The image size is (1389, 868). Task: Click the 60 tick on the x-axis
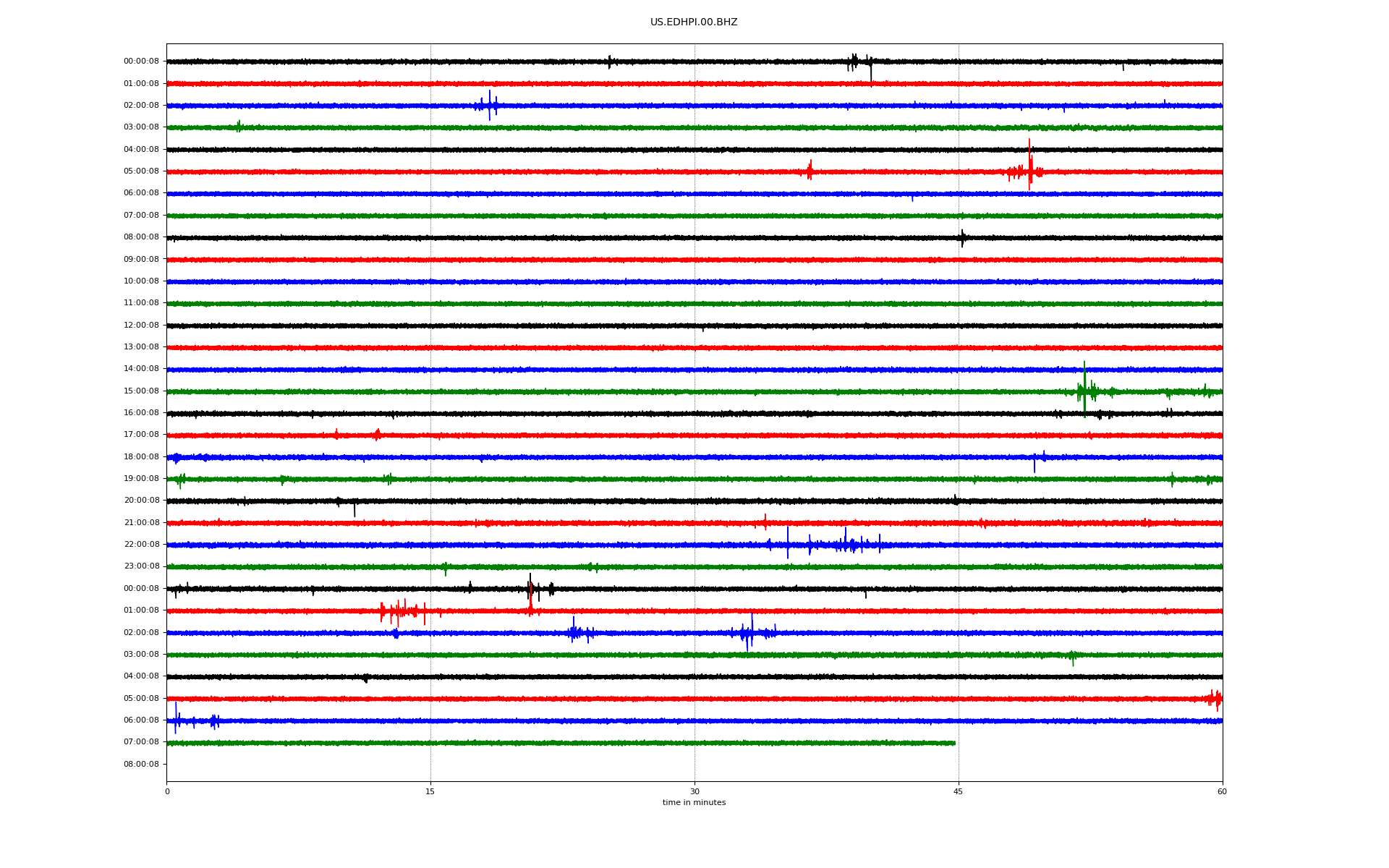point(1222,792)
